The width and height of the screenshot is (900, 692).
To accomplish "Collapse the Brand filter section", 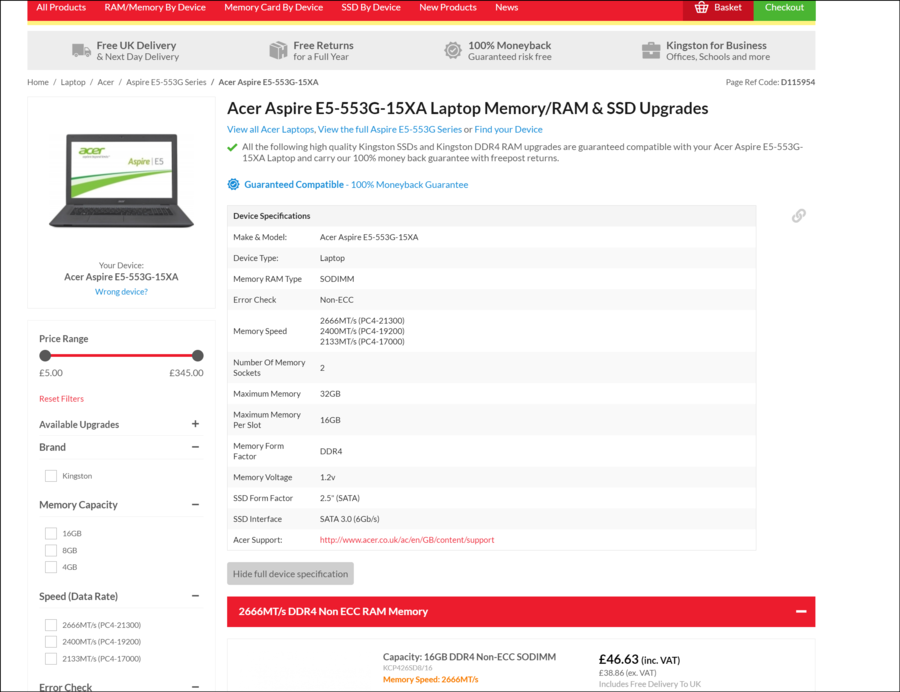I will (195, 446).
